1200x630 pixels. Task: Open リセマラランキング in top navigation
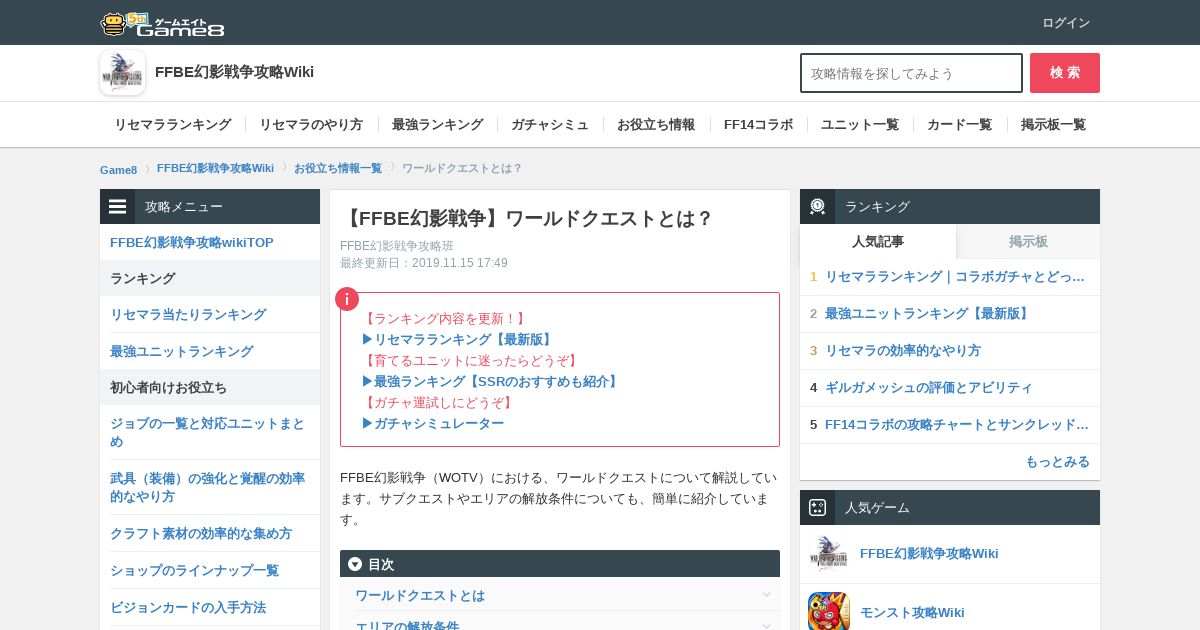pos(173,125)
